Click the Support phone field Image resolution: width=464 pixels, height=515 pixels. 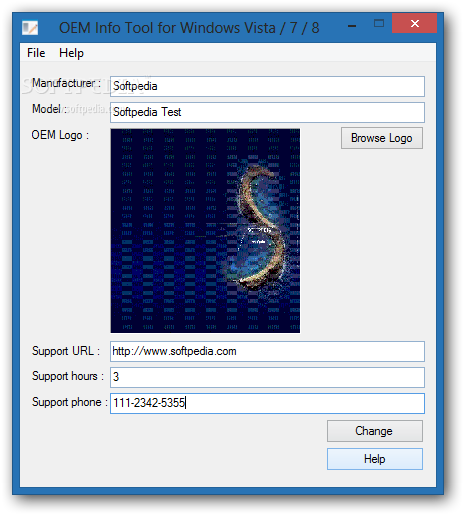pos(267,403)
